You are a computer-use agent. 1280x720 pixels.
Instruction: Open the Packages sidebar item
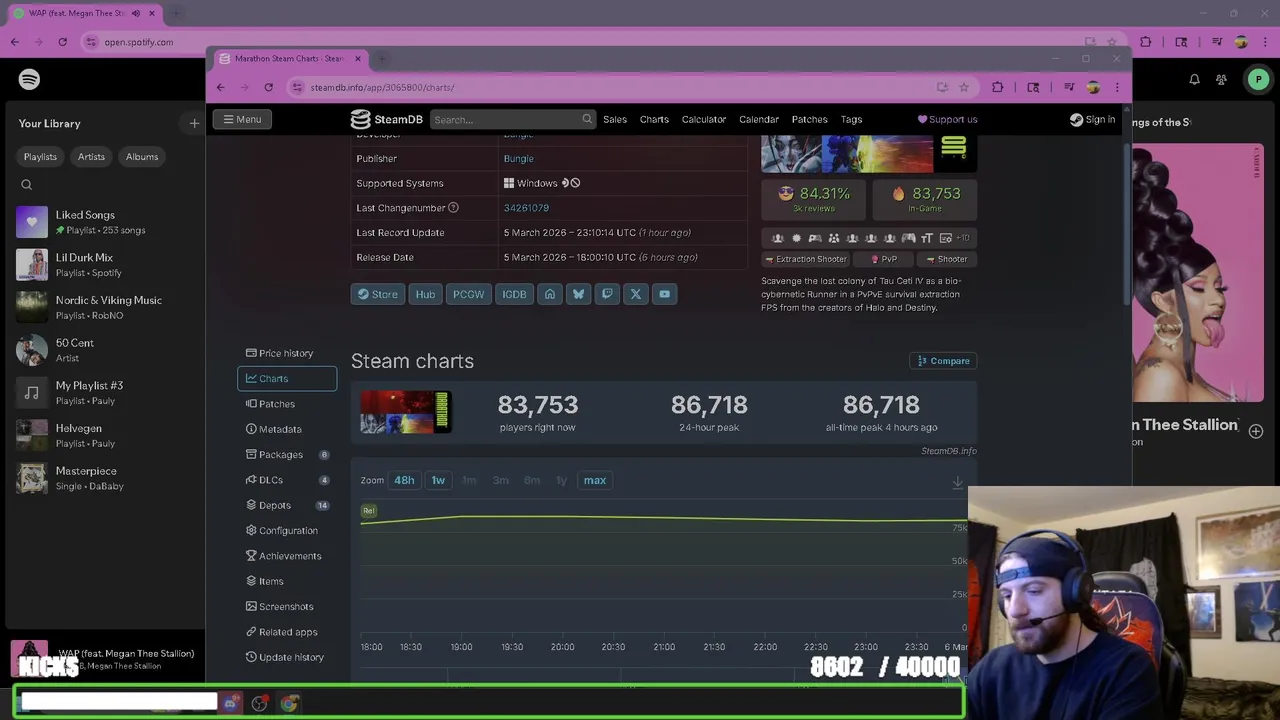tap(287, 454)
